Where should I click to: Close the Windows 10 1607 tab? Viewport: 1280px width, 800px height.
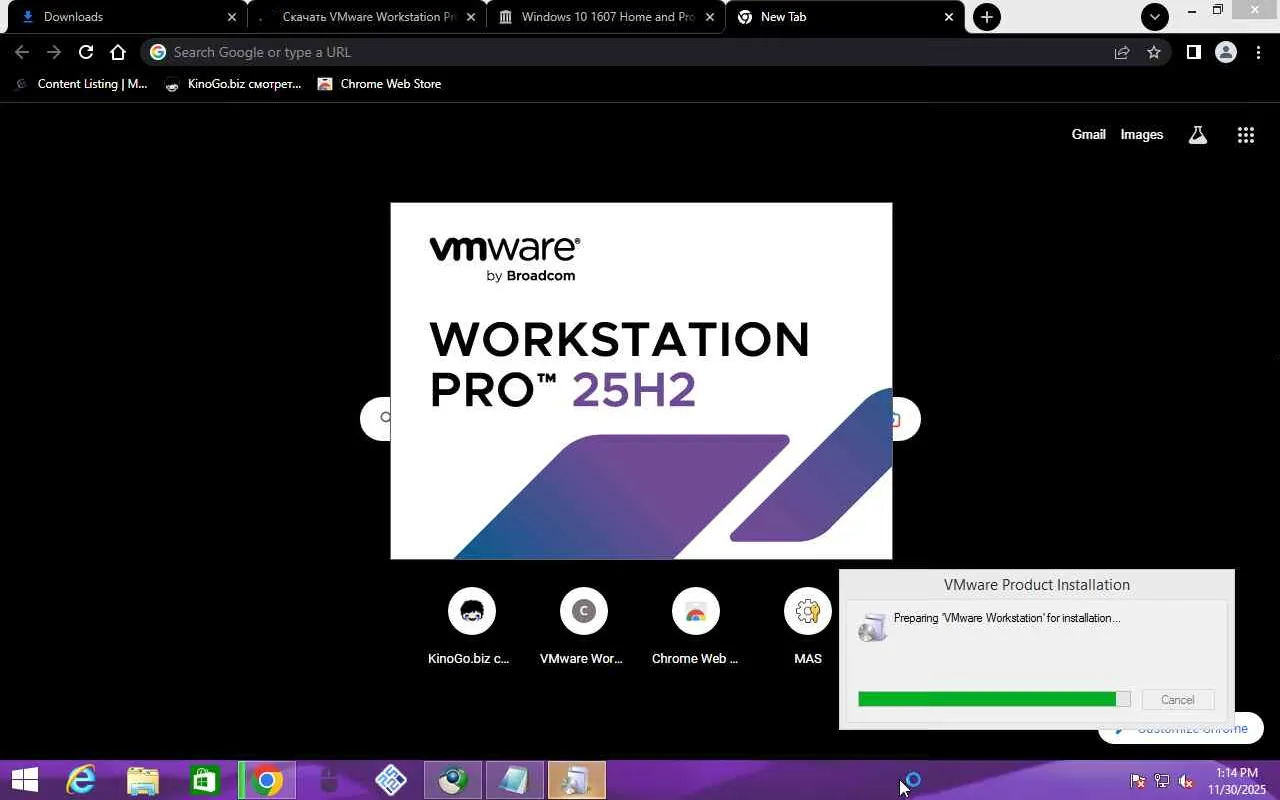(710, 17)
